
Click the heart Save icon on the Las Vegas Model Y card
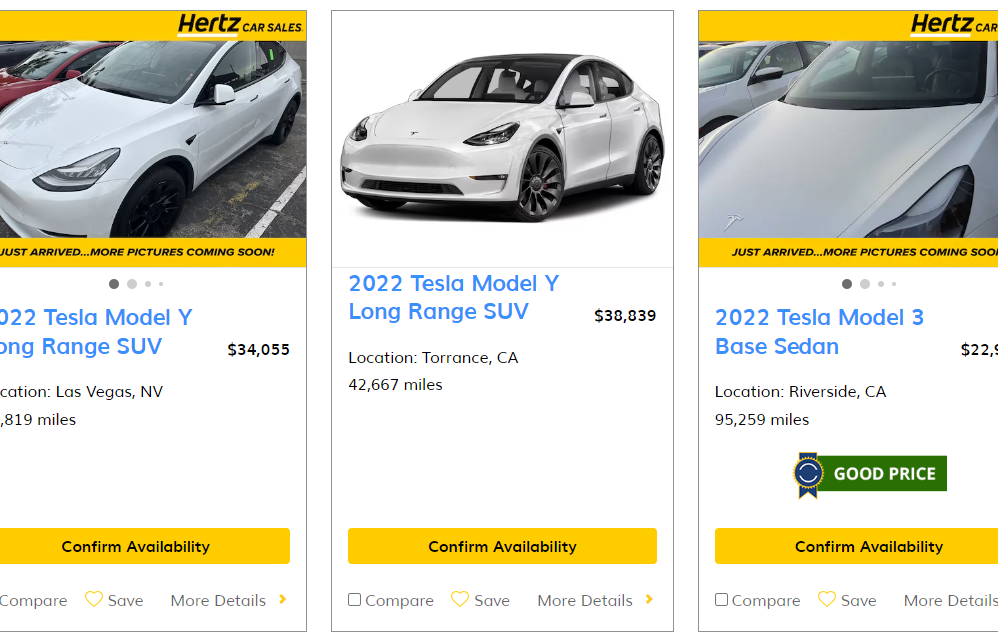click(96, 600)
